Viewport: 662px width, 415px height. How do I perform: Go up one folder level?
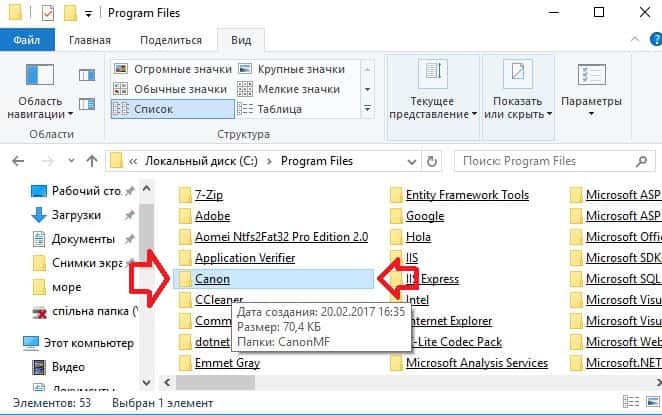coord(92,161)
